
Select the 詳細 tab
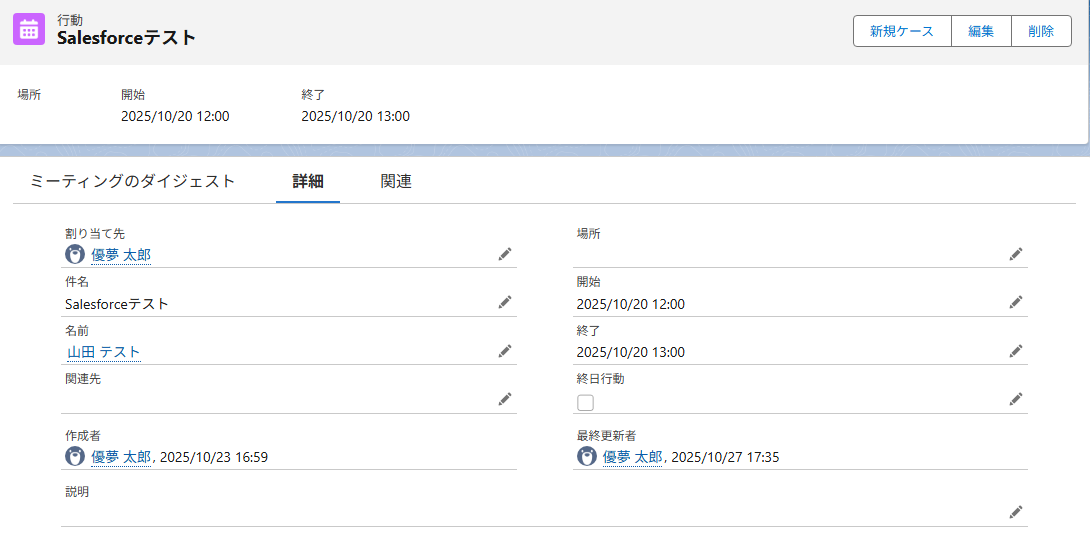click(x=308, y=182)
